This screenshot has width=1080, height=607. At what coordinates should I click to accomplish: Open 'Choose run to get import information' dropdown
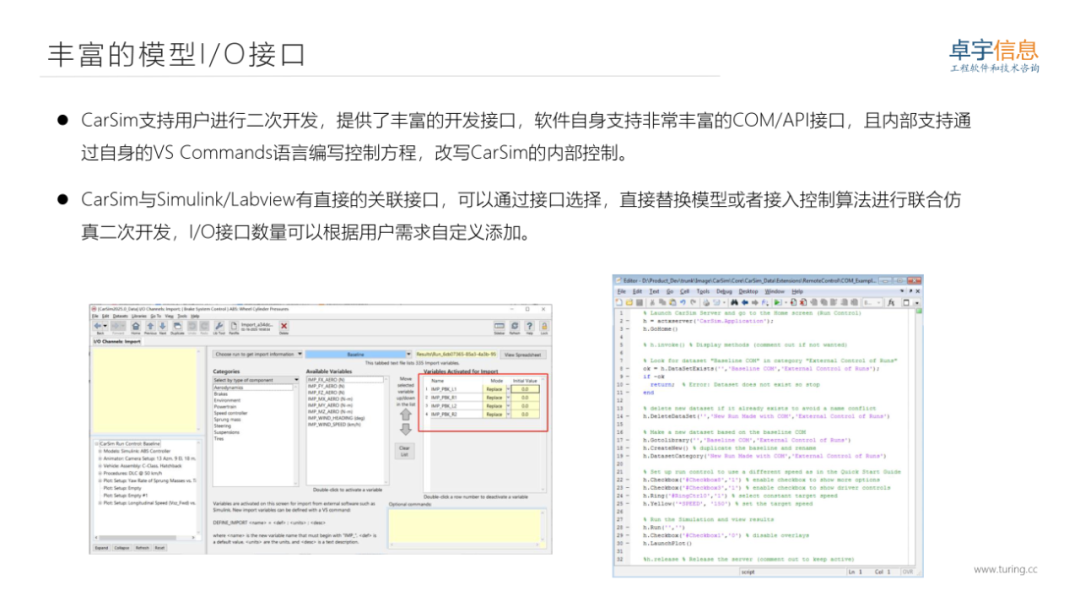[x=258, y=354]
